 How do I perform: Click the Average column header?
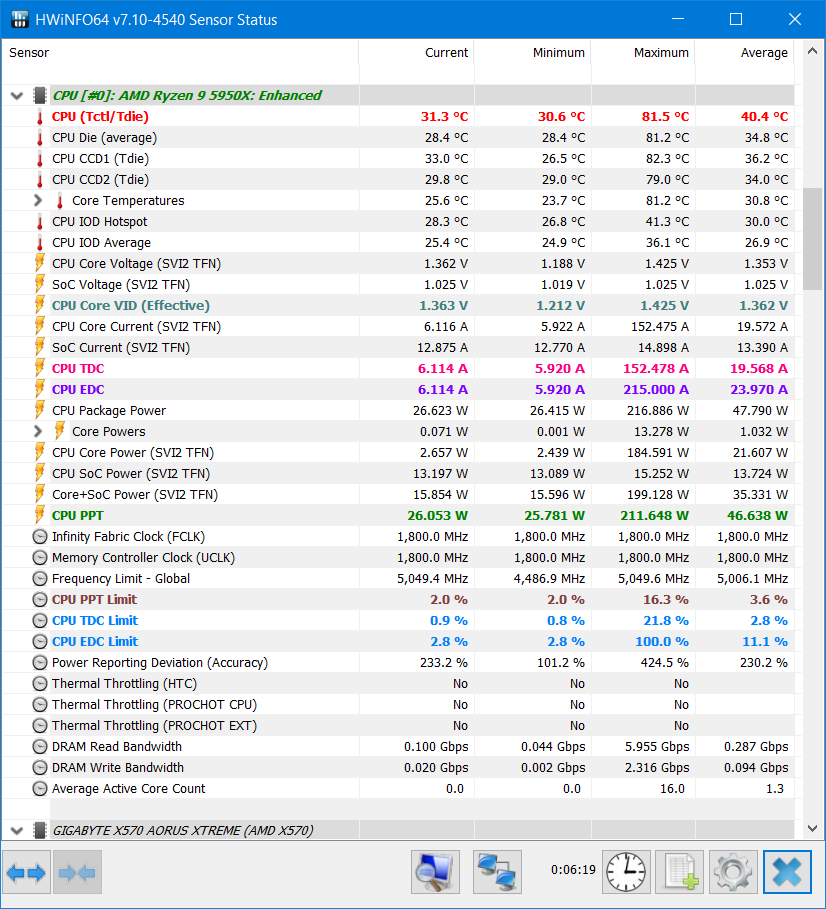(x=745, y=53)
